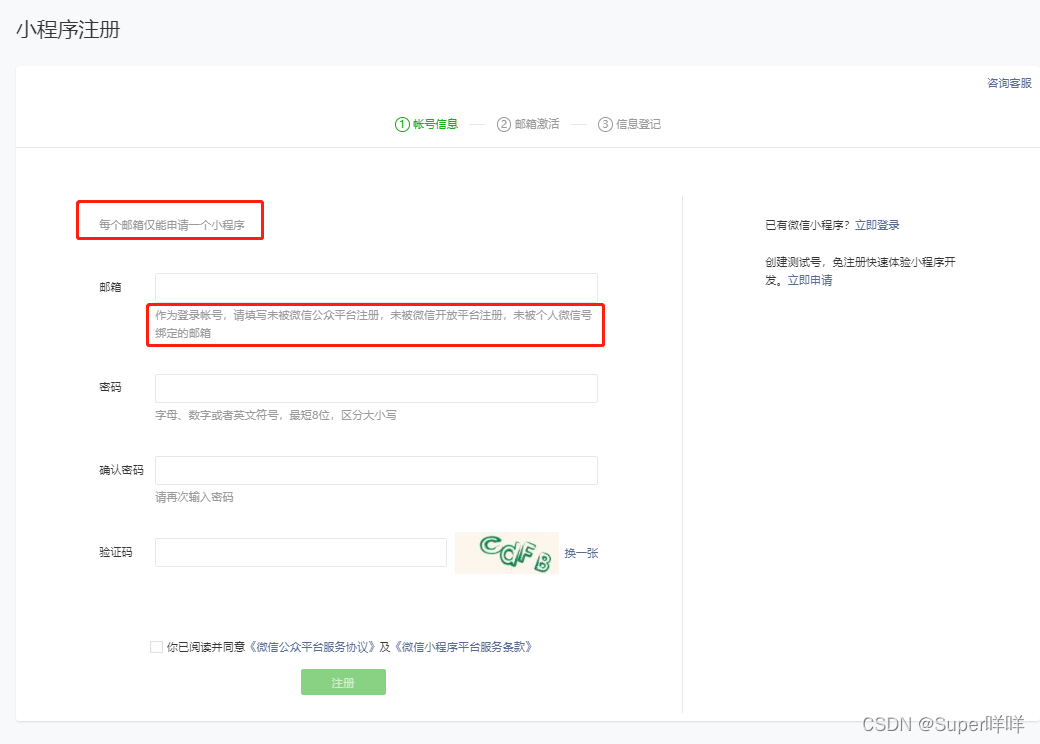
Task: Refresh captcha via 换一张 link
Action: [581, 553]
